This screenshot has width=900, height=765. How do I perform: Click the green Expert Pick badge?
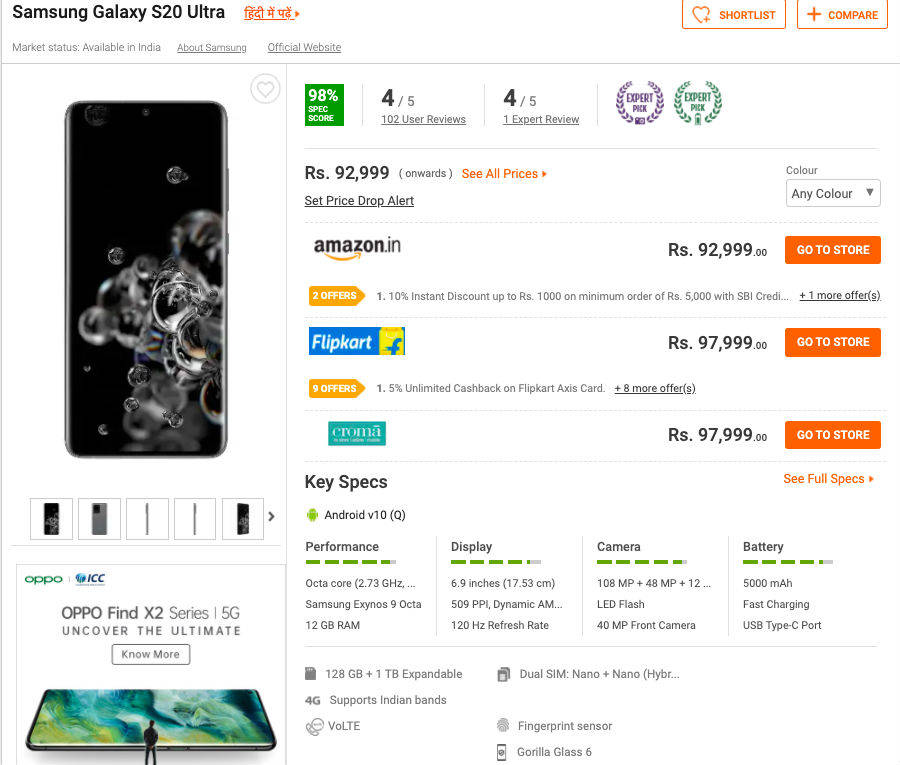[x=697, y=103]
